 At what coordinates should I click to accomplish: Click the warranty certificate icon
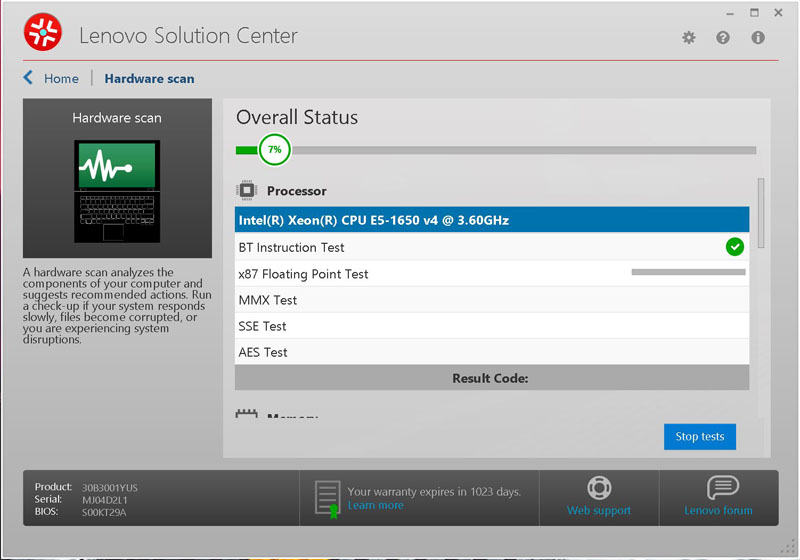[x=327, y=498]
